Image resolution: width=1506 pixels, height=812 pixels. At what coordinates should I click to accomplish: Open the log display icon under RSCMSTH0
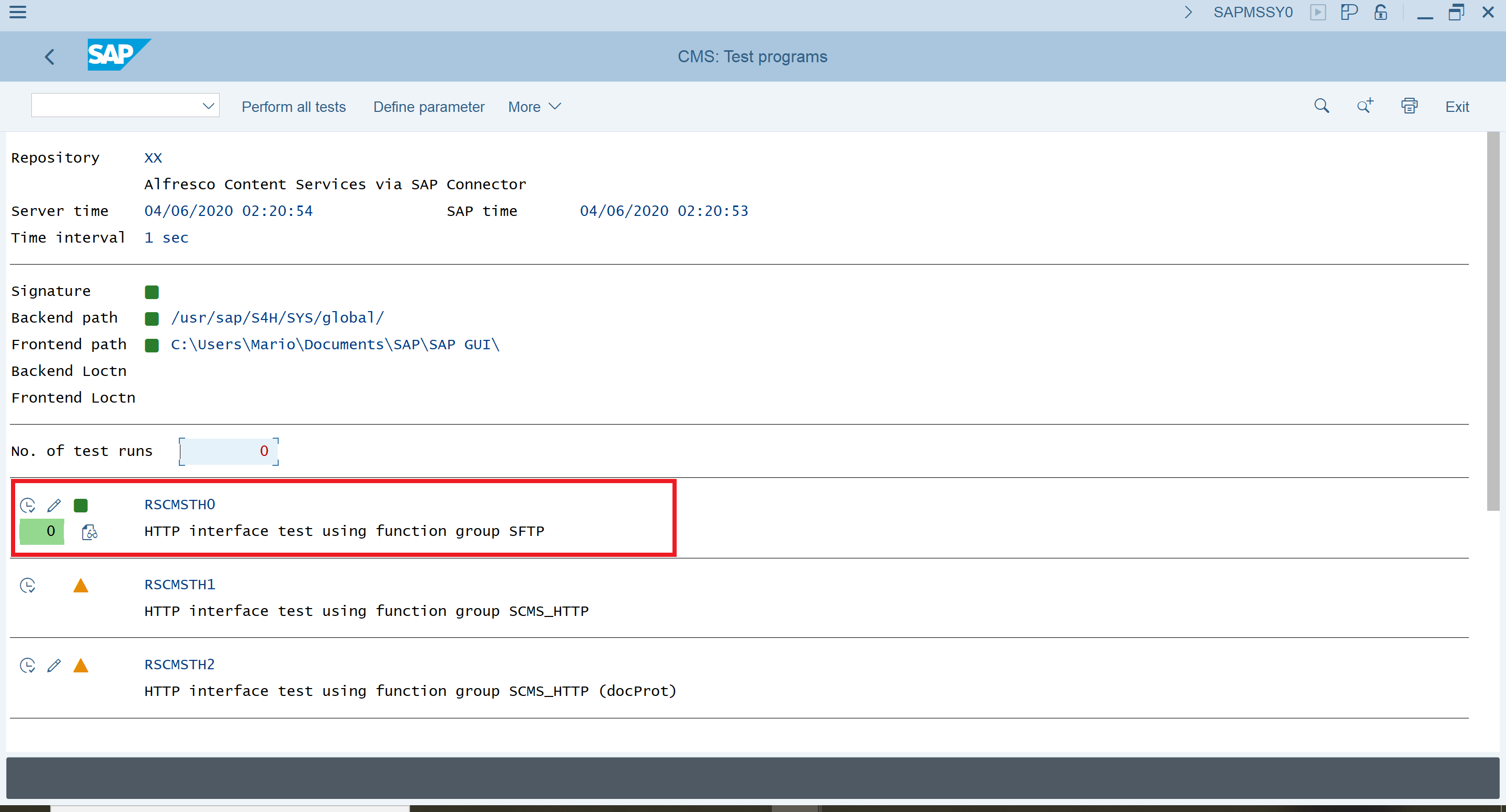[x=89, y=532]
